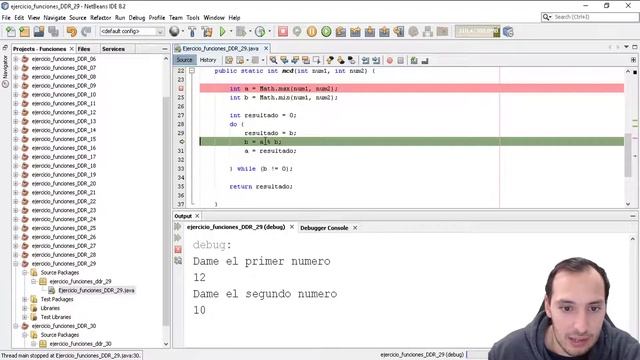This screenshot has height=360, width=640.
Task: Run the project with the green play icon
Action: pos(222,31)
